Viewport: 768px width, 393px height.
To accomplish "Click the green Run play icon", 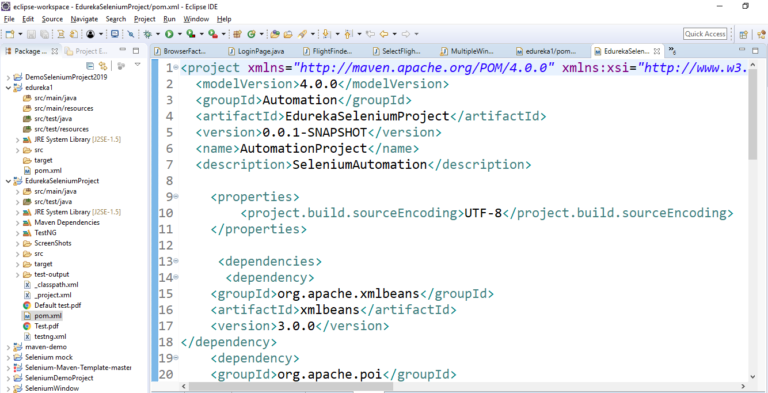I will [x=169, y=34].
